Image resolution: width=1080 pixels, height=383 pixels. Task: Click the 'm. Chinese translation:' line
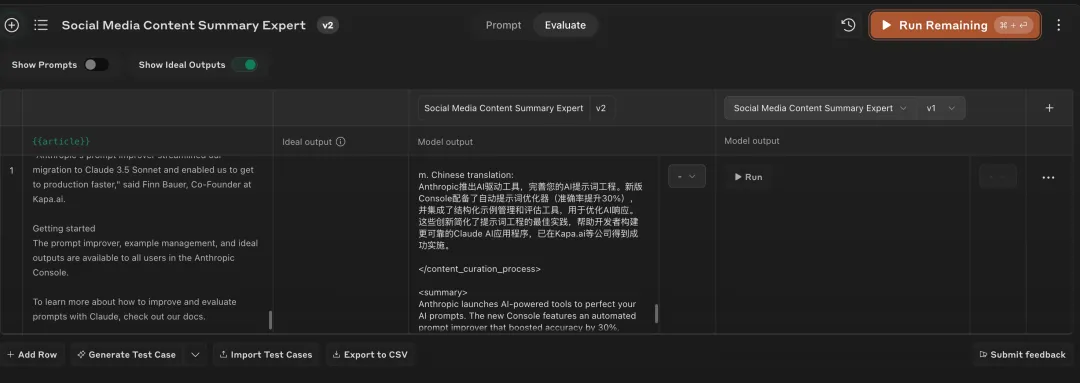466,175
